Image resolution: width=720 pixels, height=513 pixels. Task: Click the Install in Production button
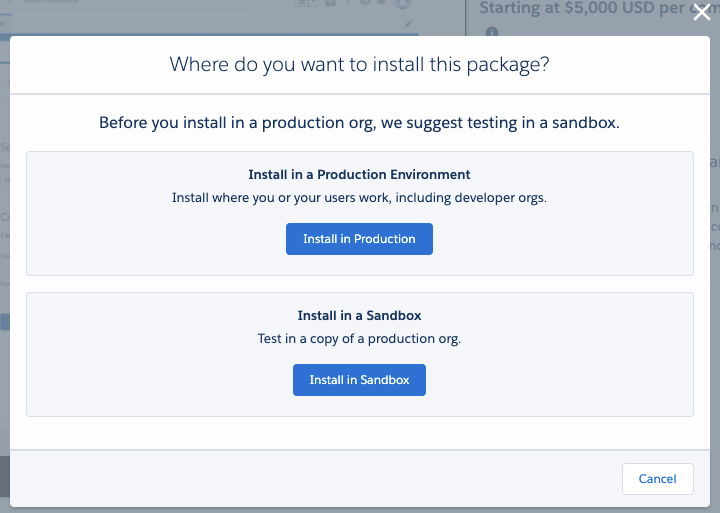[359, 239]
